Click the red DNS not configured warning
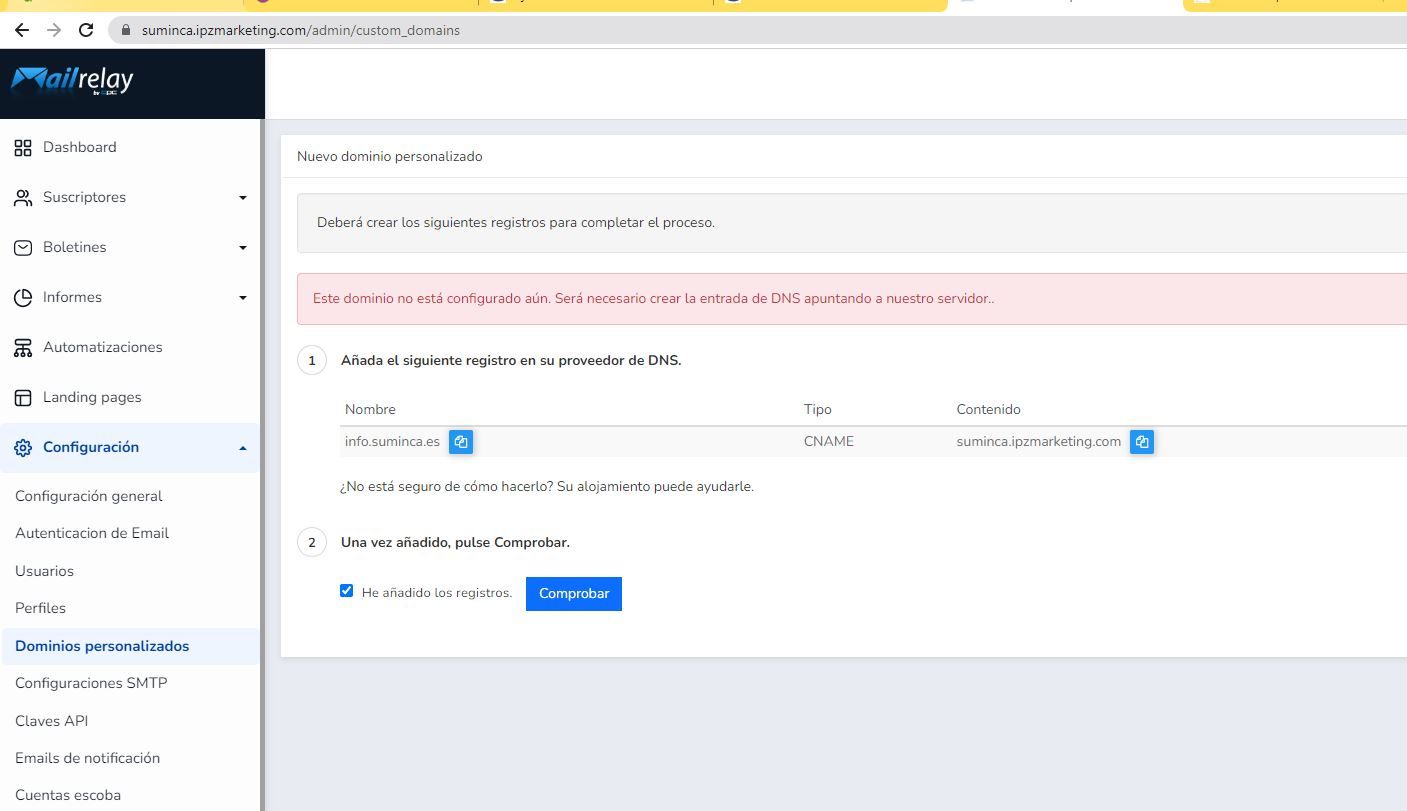Screen dimensions: 1407x811 tap(852, 298)
